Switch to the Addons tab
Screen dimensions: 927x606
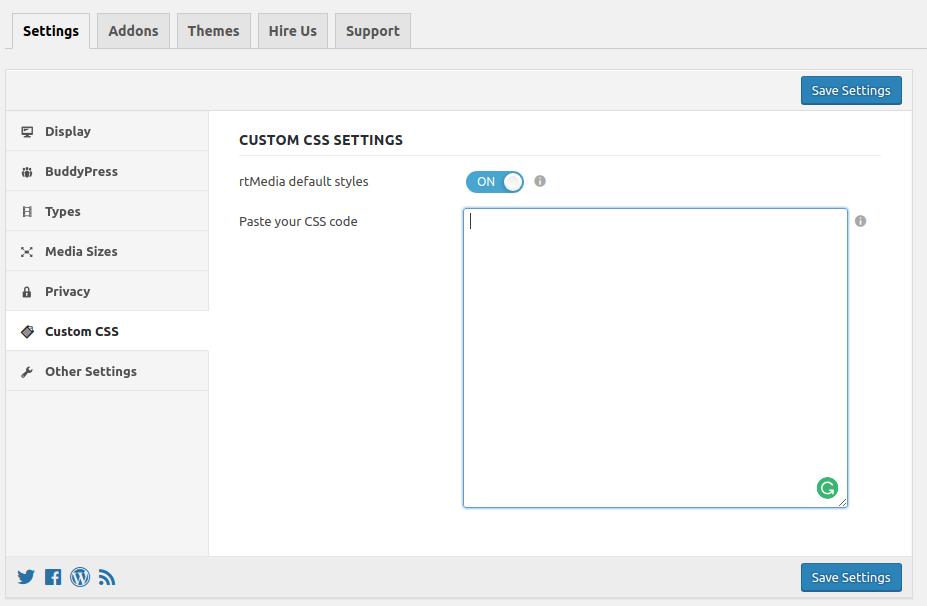(133, 31)
